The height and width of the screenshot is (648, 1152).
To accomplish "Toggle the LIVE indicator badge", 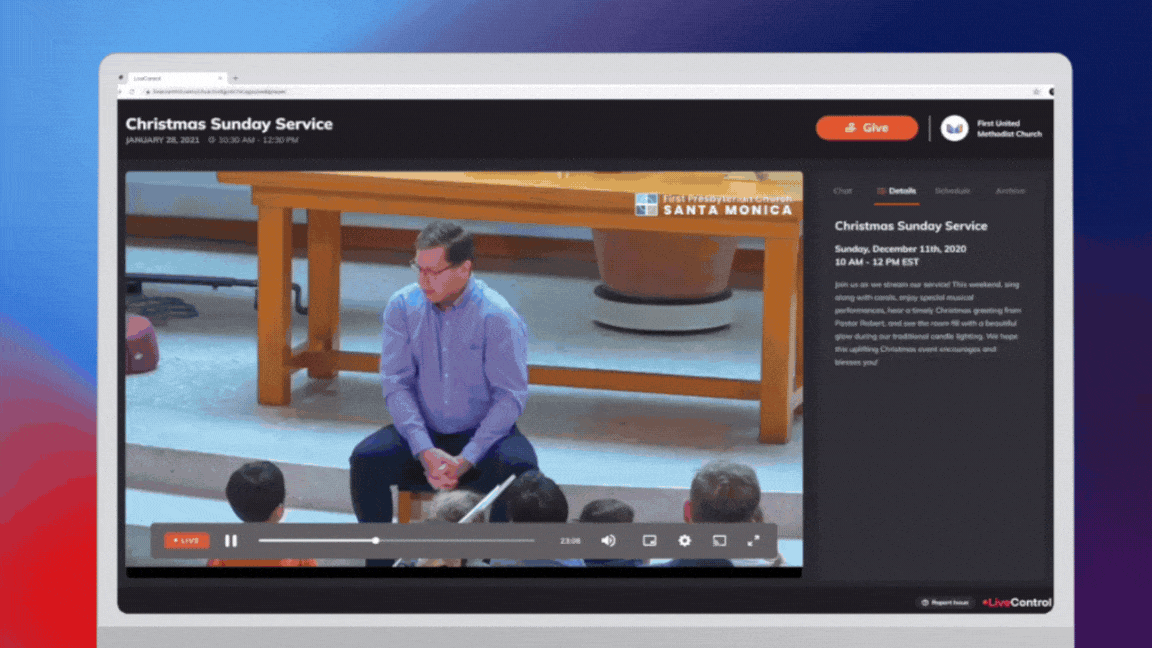I will coord(188,540).
